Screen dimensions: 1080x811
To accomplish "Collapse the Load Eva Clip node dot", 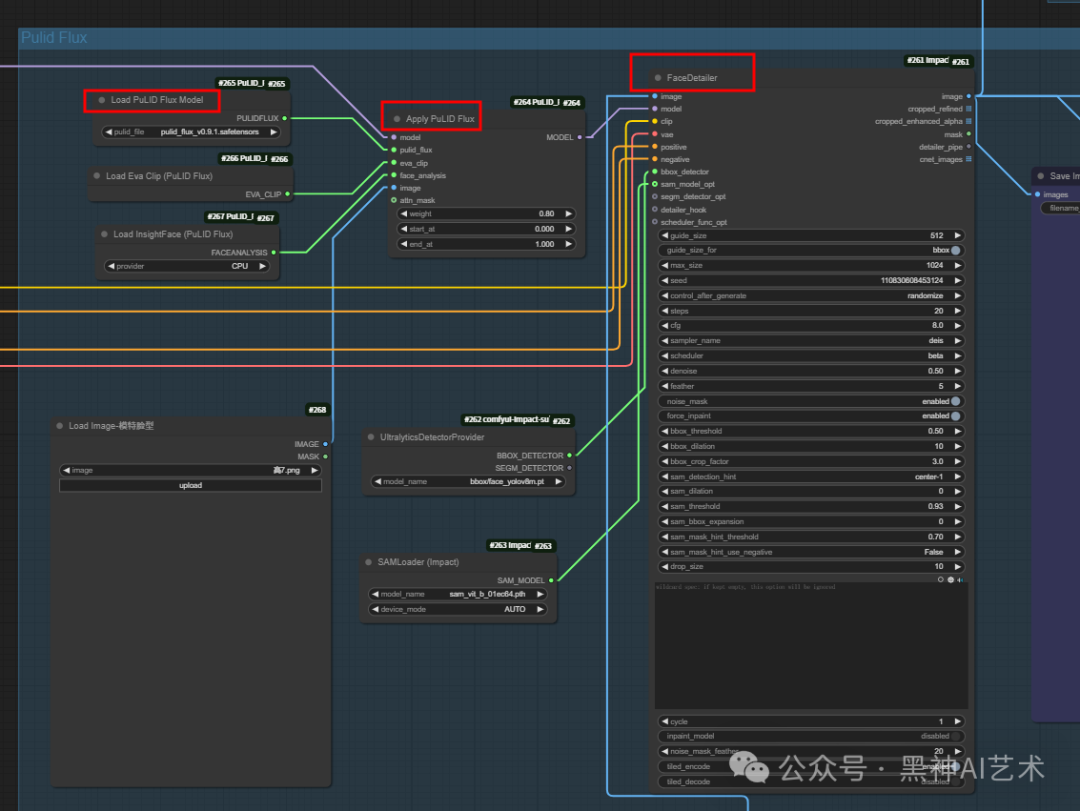I will 97,176.
